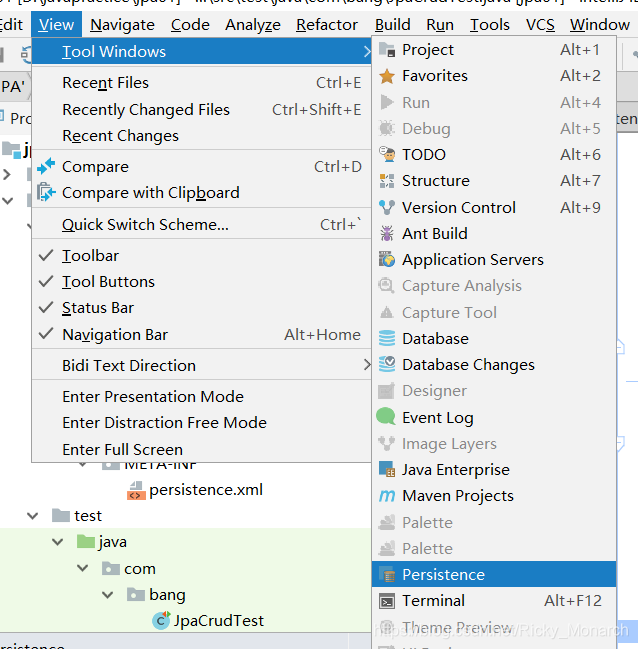This screenshot has width=638, height=649.
Task: Click the persistence.xml file icon
Action: coord(136,490)
